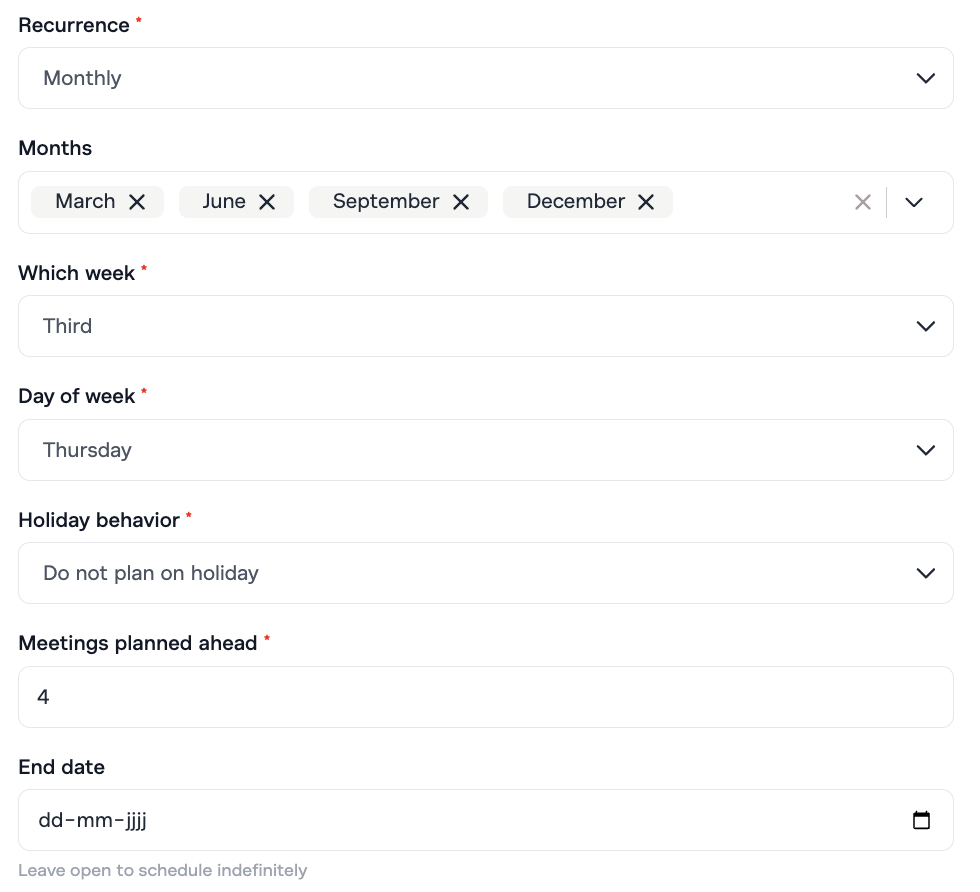Expand the Which week dropdown
The height and width of the screenshot is (892, 980).
point(485,326)
